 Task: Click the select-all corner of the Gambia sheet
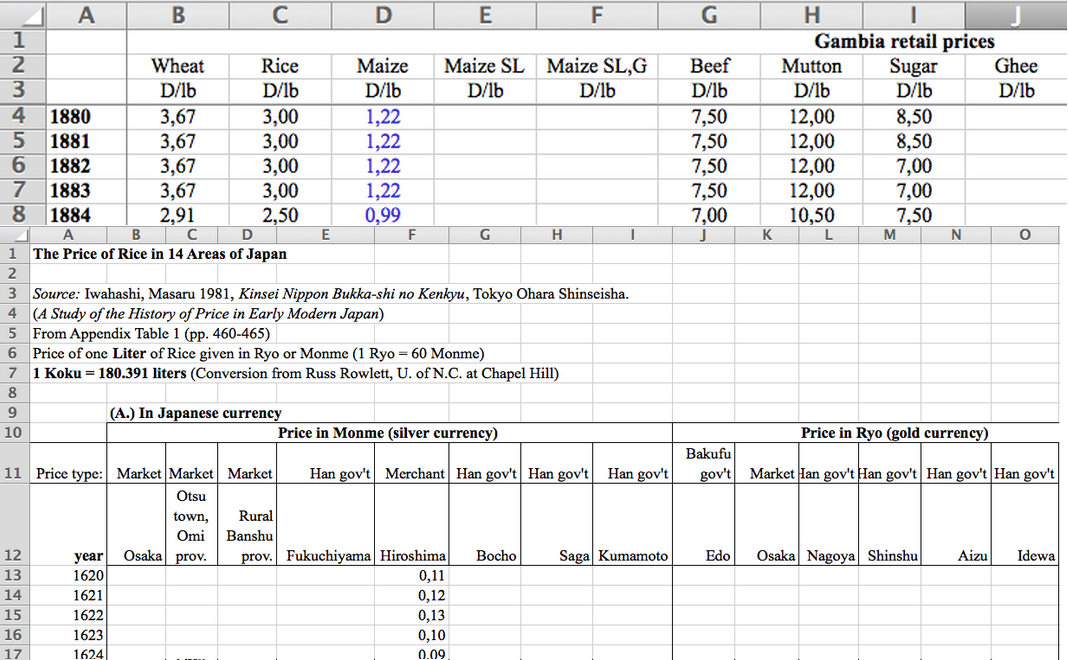pyautogui.click(x=22, y=14)
